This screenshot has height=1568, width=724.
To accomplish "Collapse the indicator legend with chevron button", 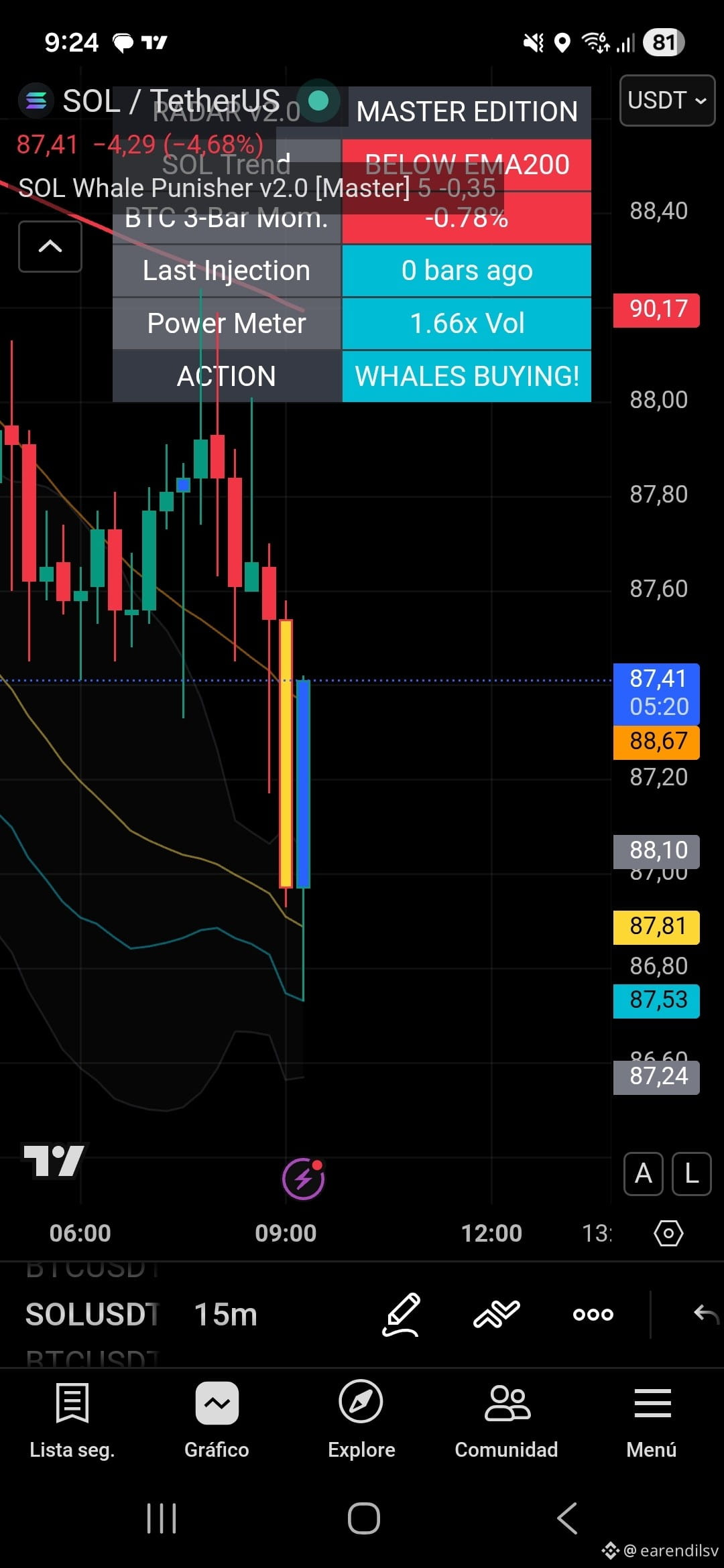I will pos(50,247).
